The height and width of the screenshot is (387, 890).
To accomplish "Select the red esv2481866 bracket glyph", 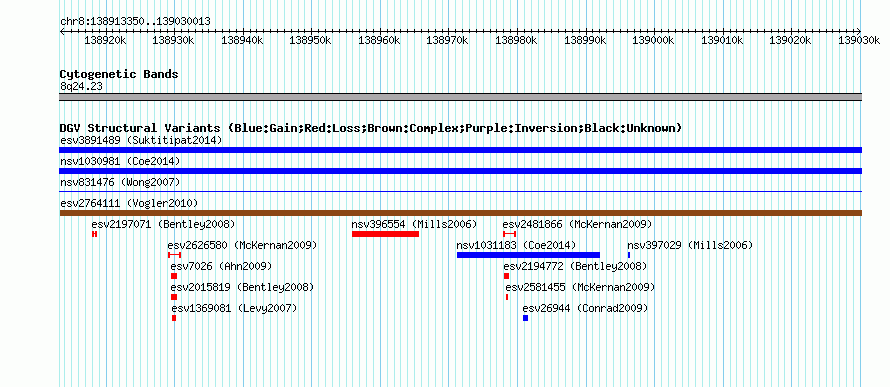I will (509, 234).
